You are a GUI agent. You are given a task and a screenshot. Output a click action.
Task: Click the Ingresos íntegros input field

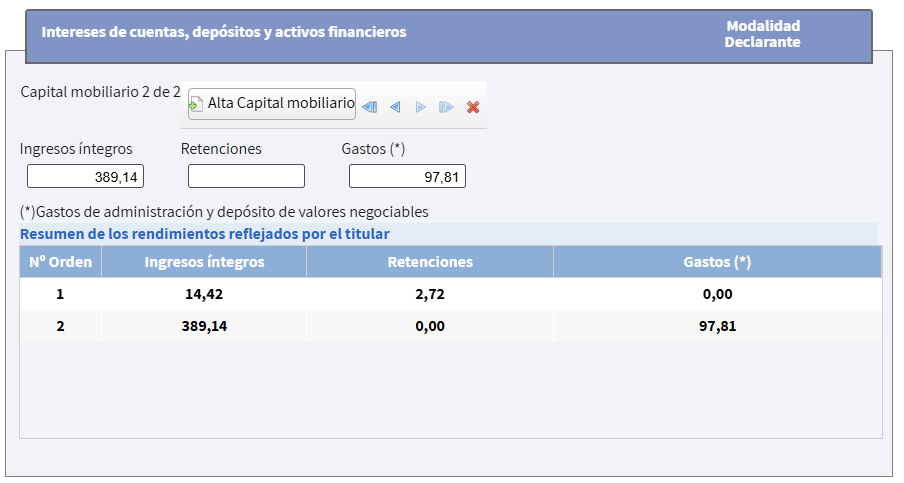point(85,176)
